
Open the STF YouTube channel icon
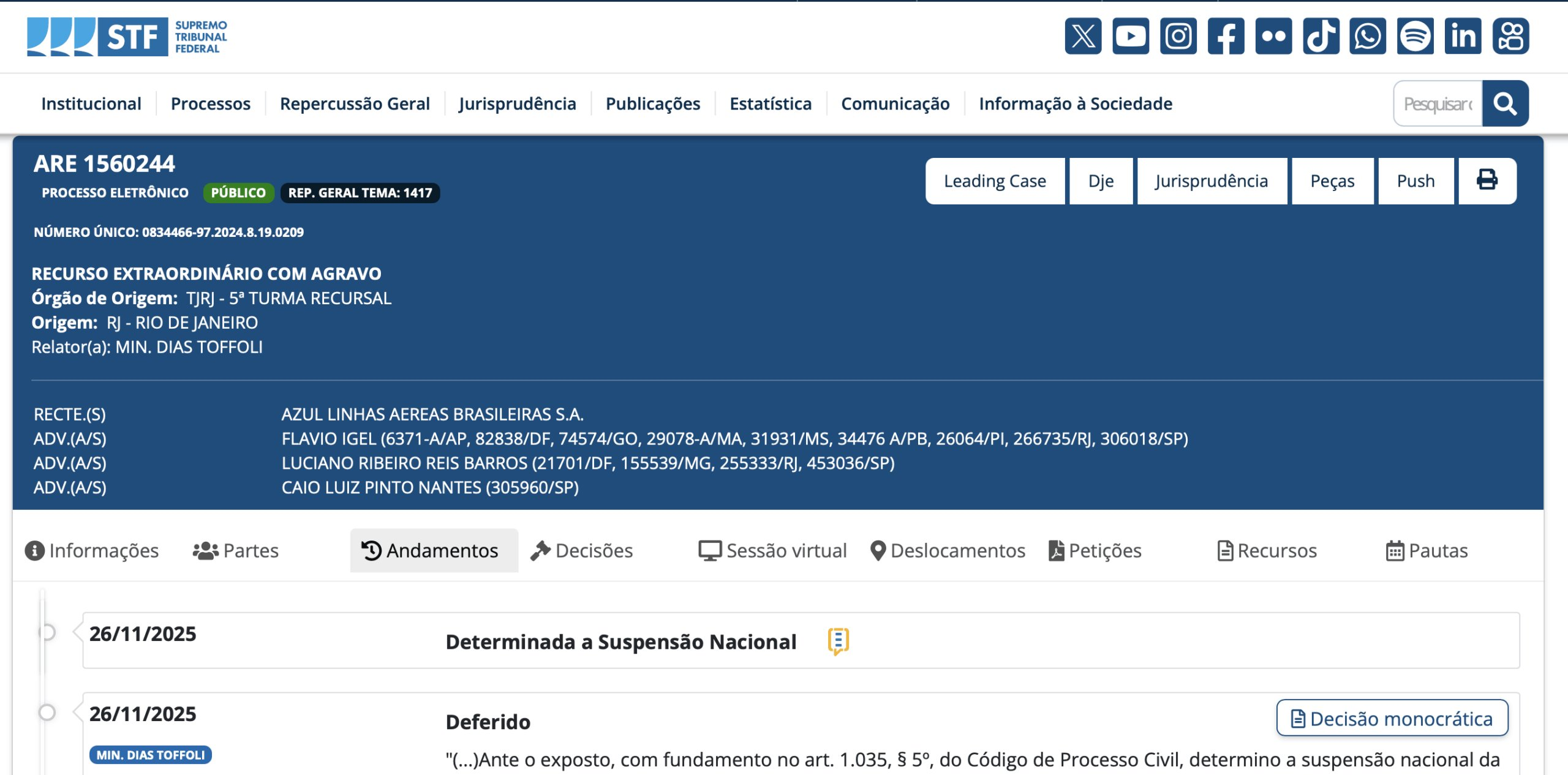(1130, 36)
